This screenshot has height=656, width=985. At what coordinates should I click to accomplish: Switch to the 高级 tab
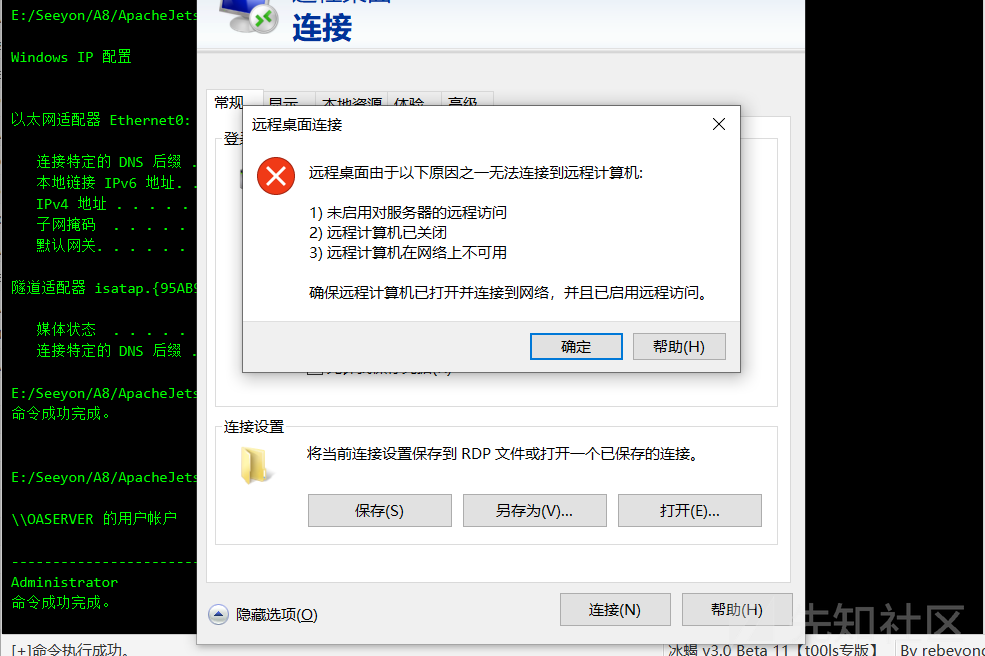[x=464, y=101]
